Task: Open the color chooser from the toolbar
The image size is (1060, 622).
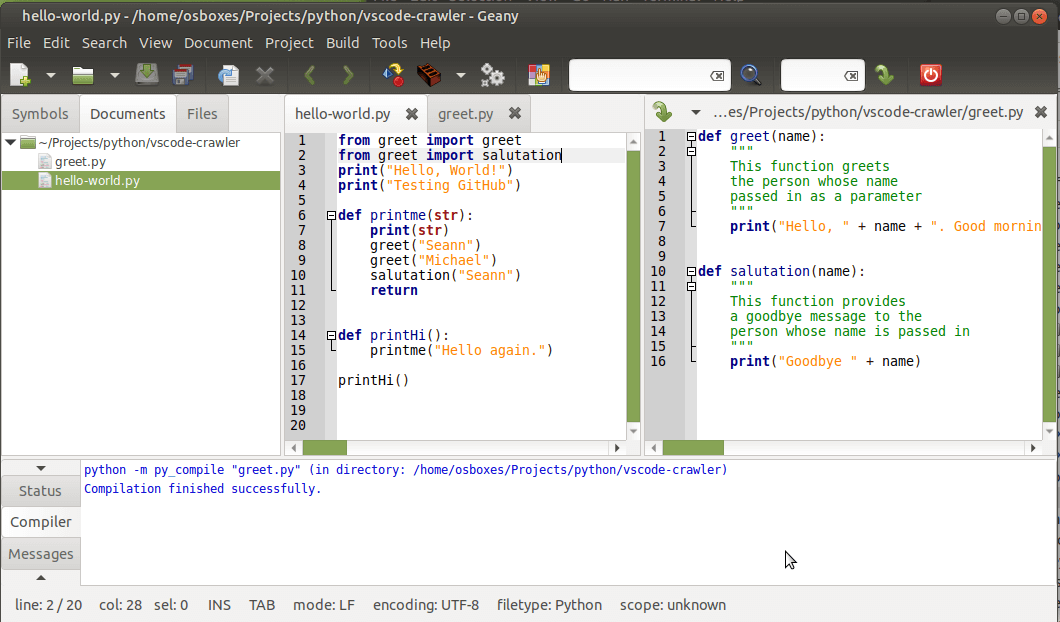Action: 539,75
